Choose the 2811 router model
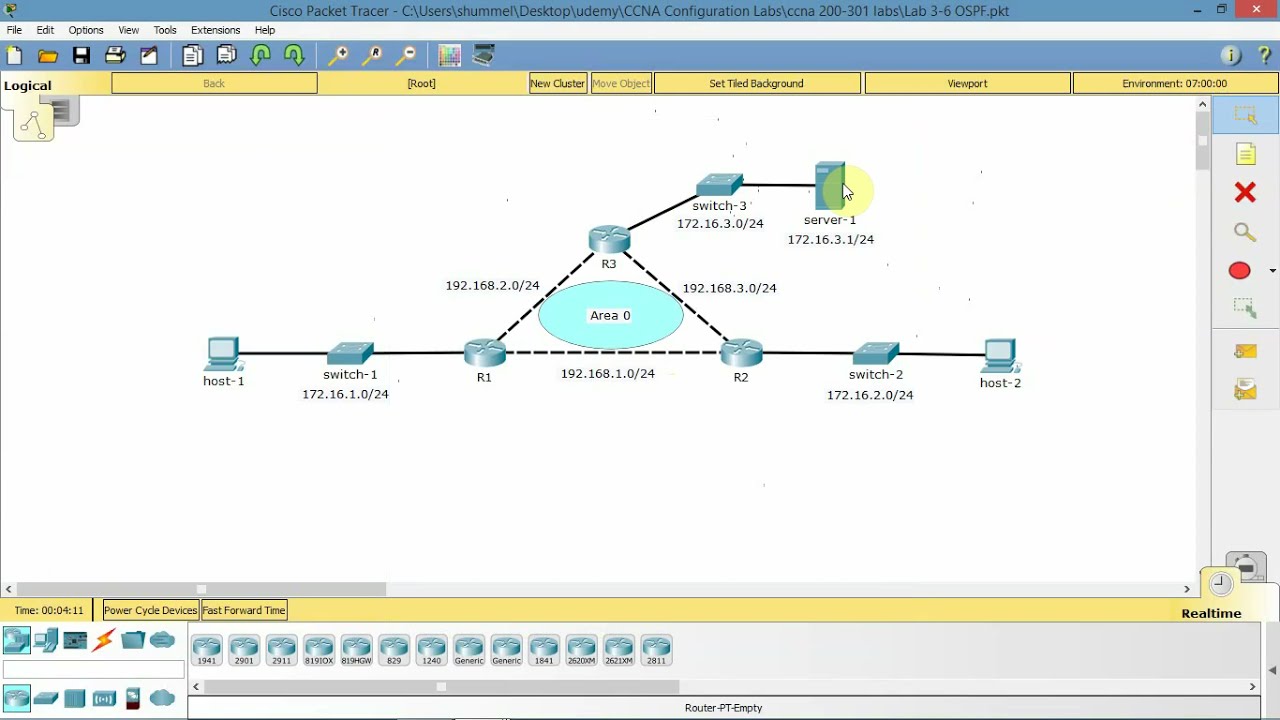The height and width of the screenshot is (720, 1280). click(x=656, y=650)
